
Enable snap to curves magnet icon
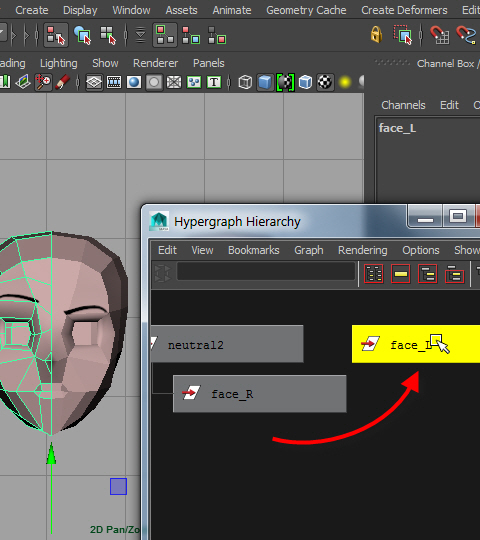pyautogui.click(x=466, y=35)
